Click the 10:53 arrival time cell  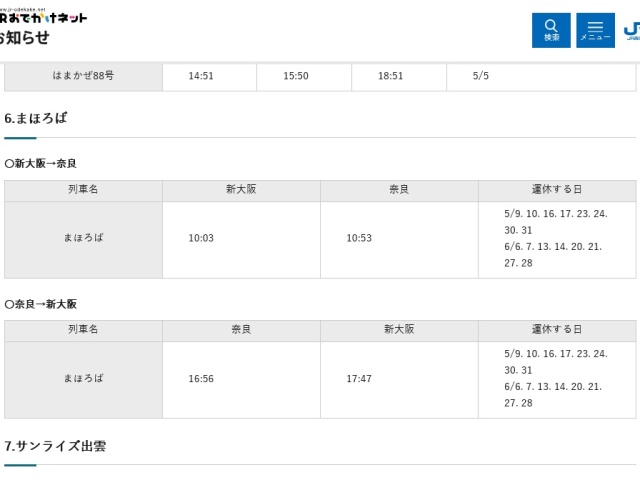(x=359, y=238)
